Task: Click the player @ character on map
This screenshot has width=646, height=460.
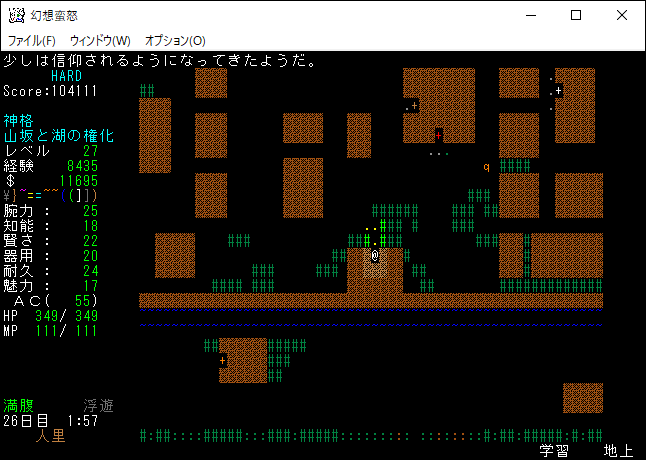Action: point(375,255)
